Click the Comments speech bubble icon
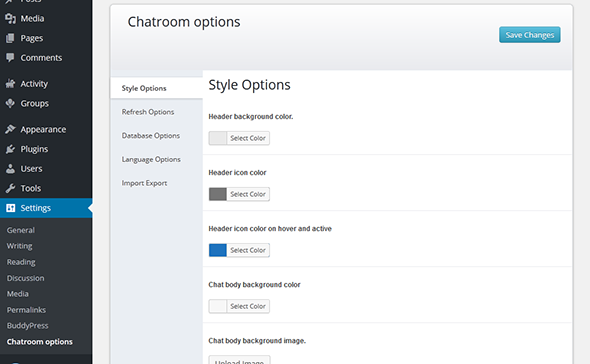 tap(11, 58)
